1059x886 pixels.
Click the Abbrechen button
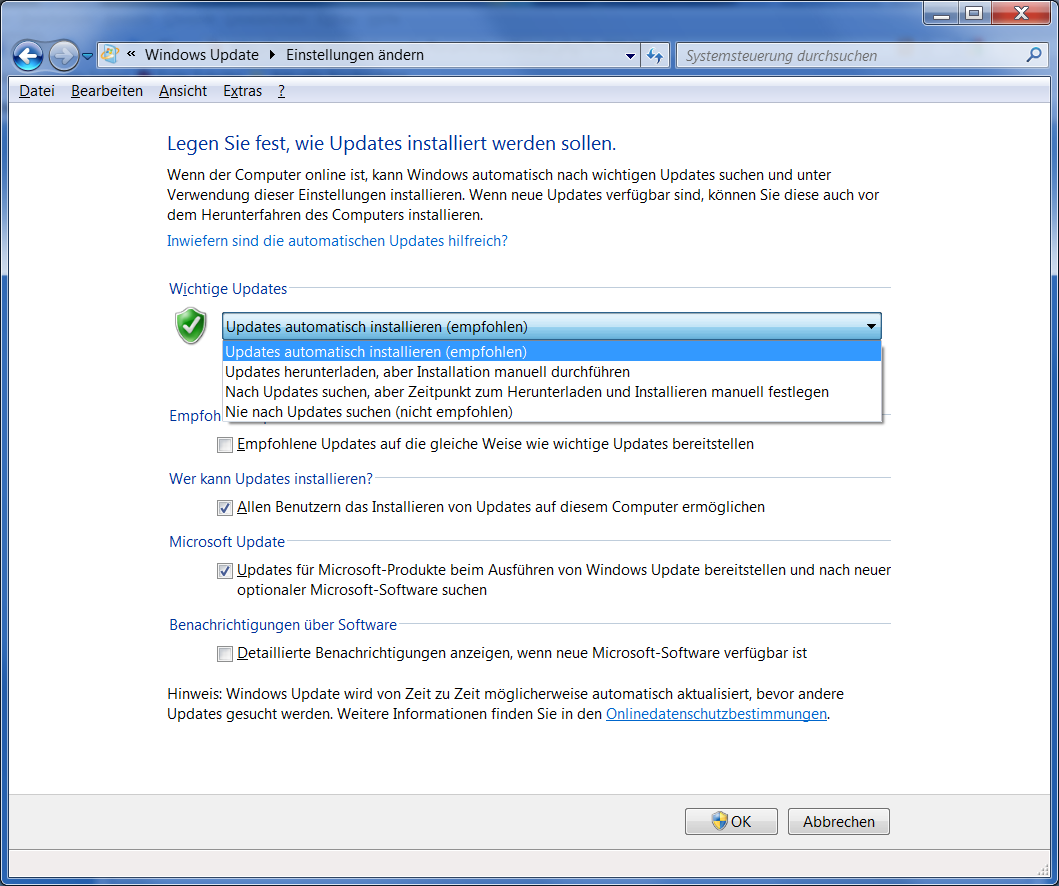coord(838,822)
